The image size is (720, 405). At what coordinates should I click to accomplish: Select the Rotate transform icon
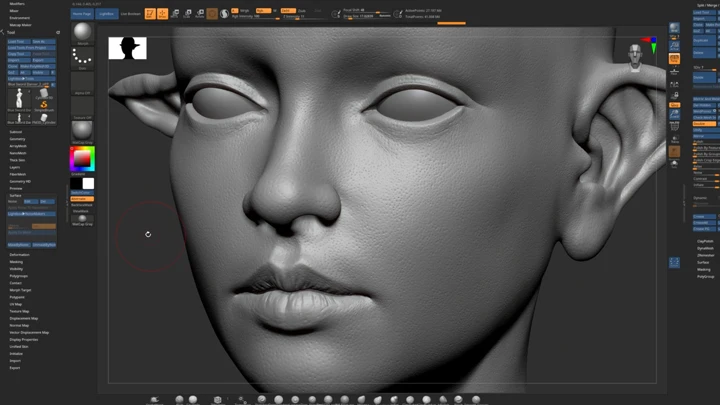(200, 14)
